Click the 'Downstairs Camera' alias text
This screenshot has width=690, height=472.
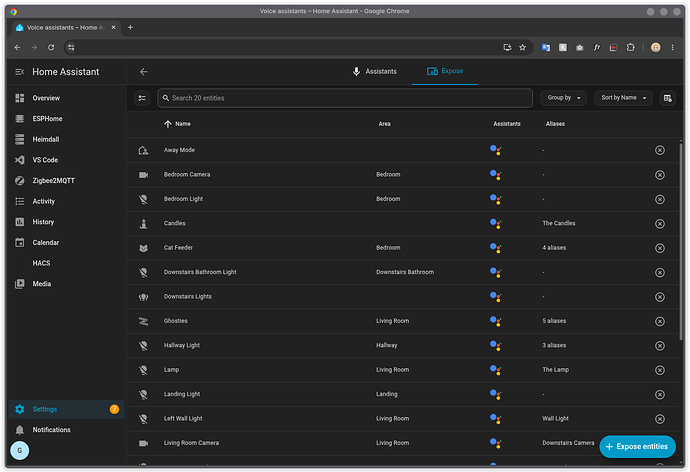[568, 443]
